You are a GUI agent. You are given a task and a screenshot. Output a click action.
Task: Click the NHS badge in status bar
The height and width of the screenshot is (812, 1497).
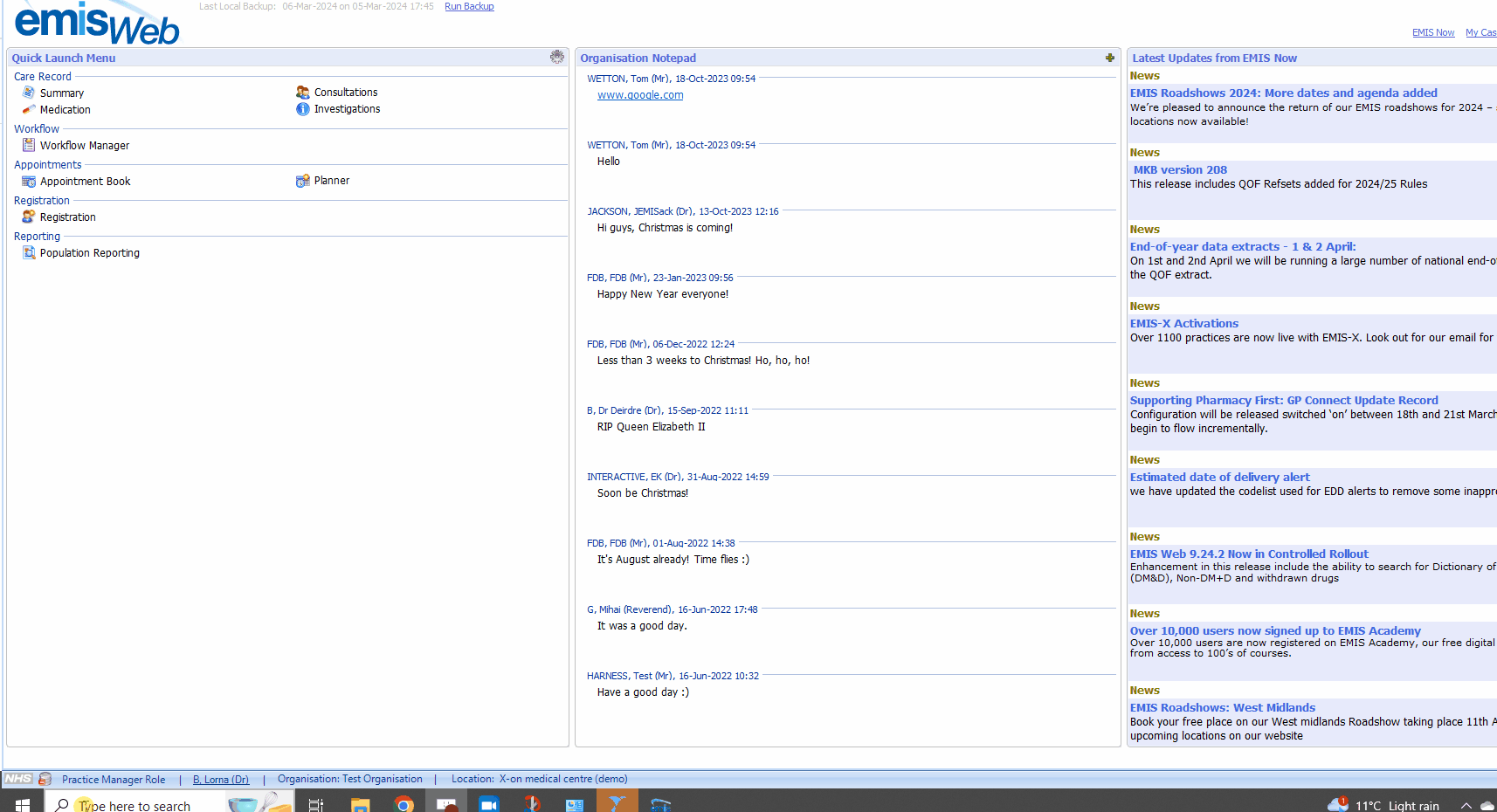pyautogui.click(x=18, y=779)
